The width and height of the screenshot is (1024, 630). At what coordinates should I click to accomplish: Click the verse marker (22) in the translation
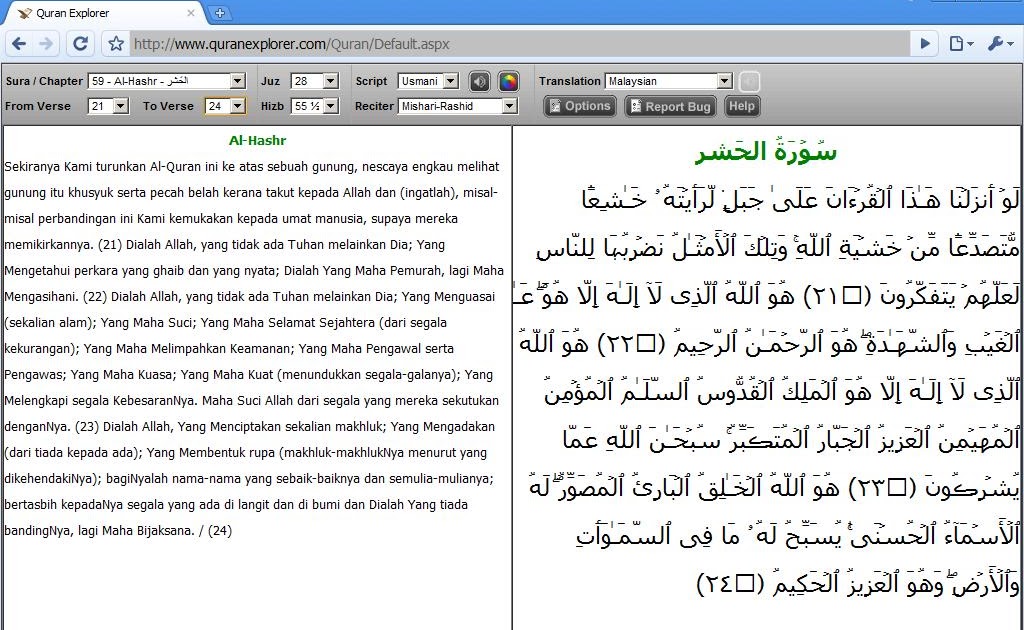click(x=95, y=297)
